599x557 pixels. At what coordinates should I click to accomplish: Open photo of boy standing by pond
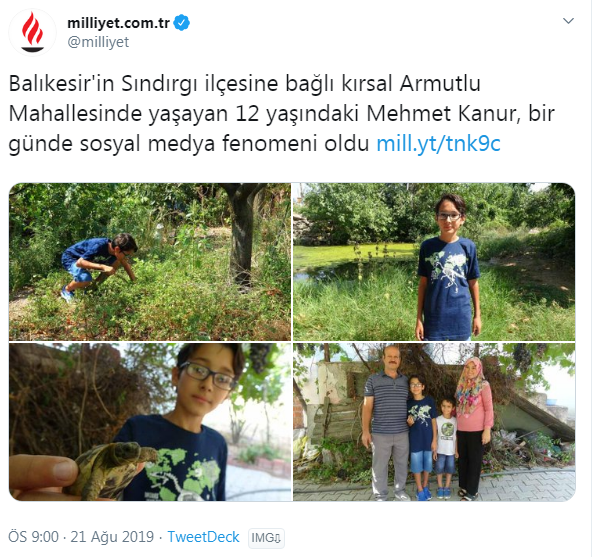pyautogui.click(x=434, y=262)
